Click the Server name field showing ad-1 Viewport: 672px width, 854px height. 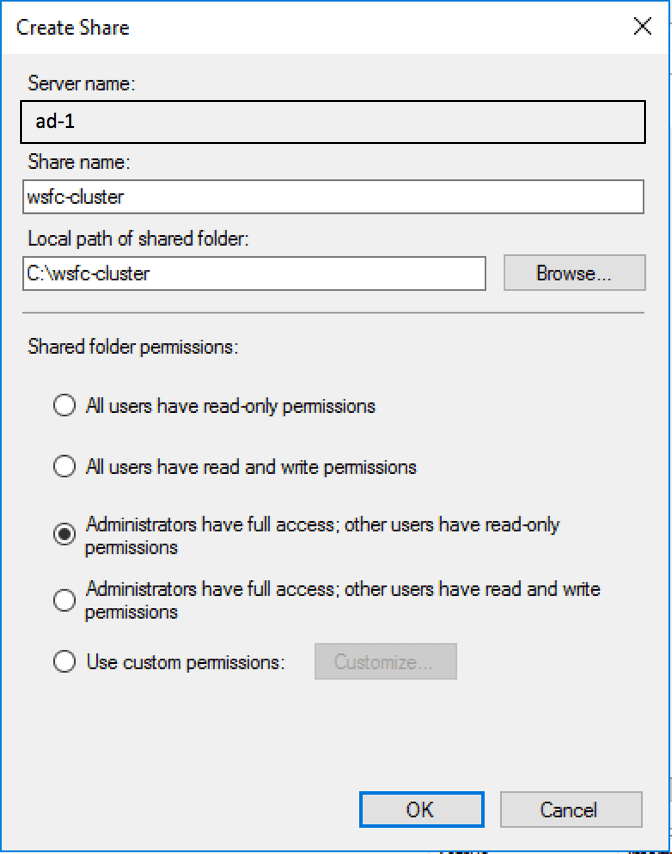pyautogui.click(x=332, y=122)
